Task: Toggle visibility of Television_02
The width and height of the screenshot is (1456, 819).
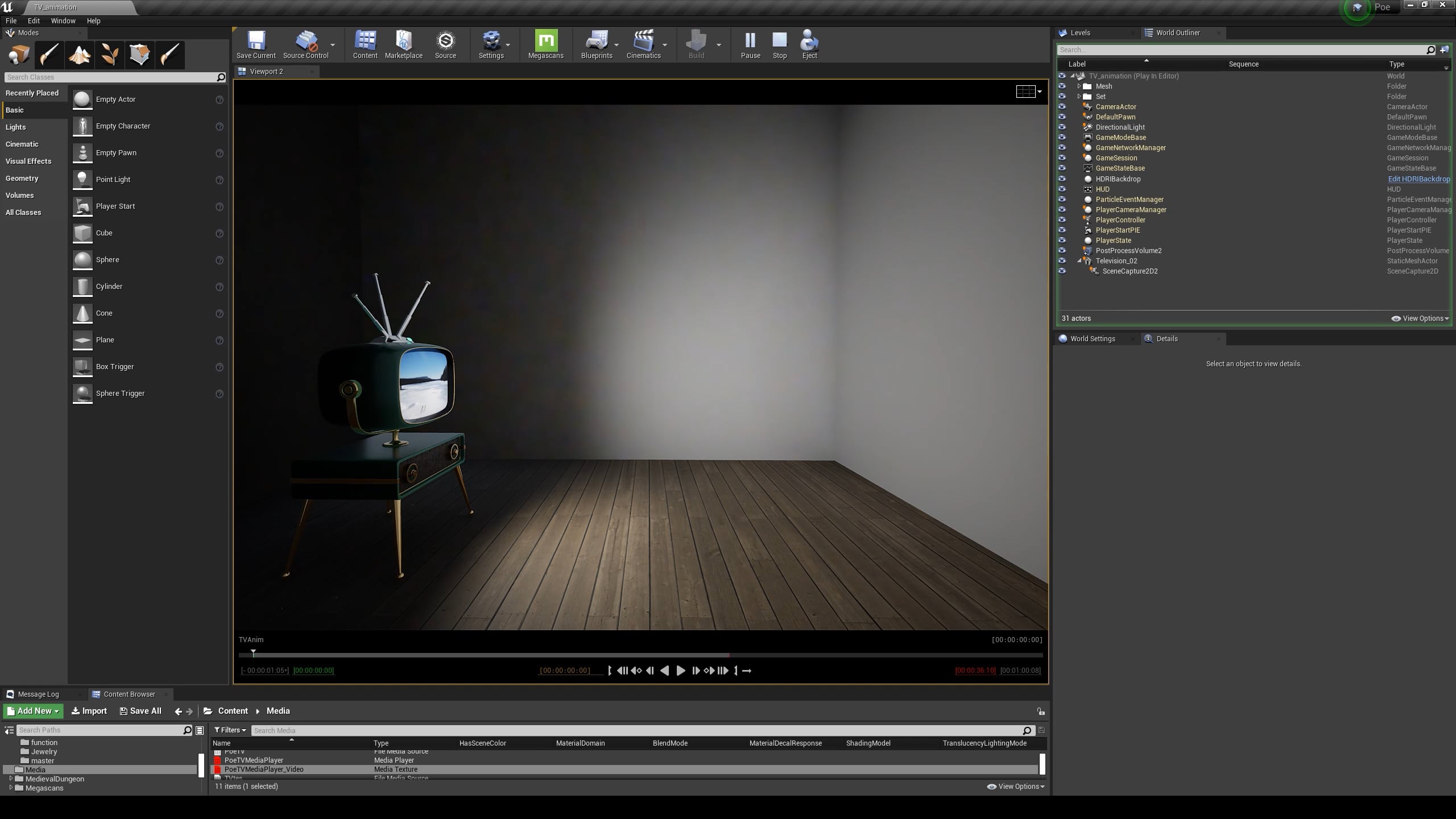Action: coord(1062,260)
